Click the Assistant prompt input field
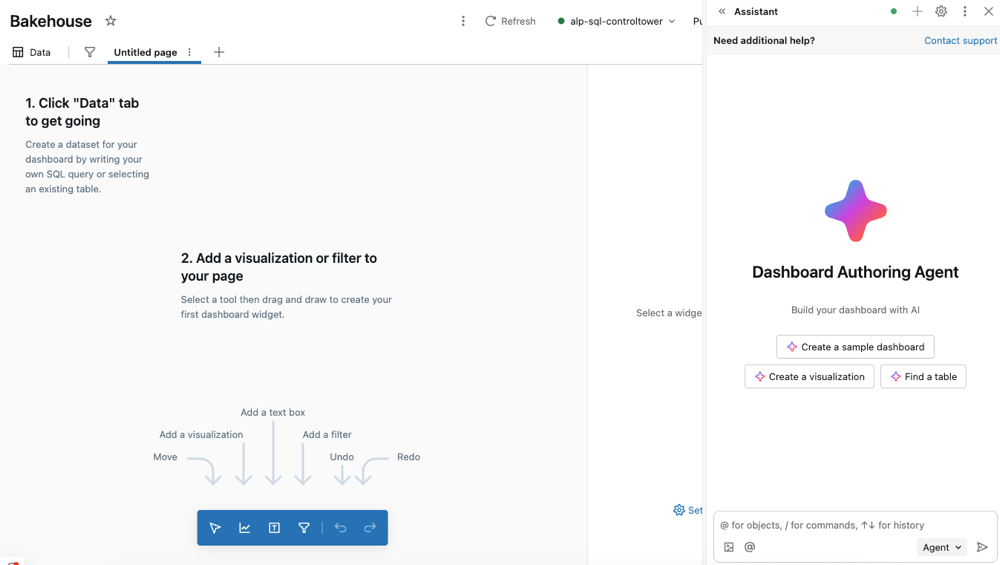 click(850, 525)
